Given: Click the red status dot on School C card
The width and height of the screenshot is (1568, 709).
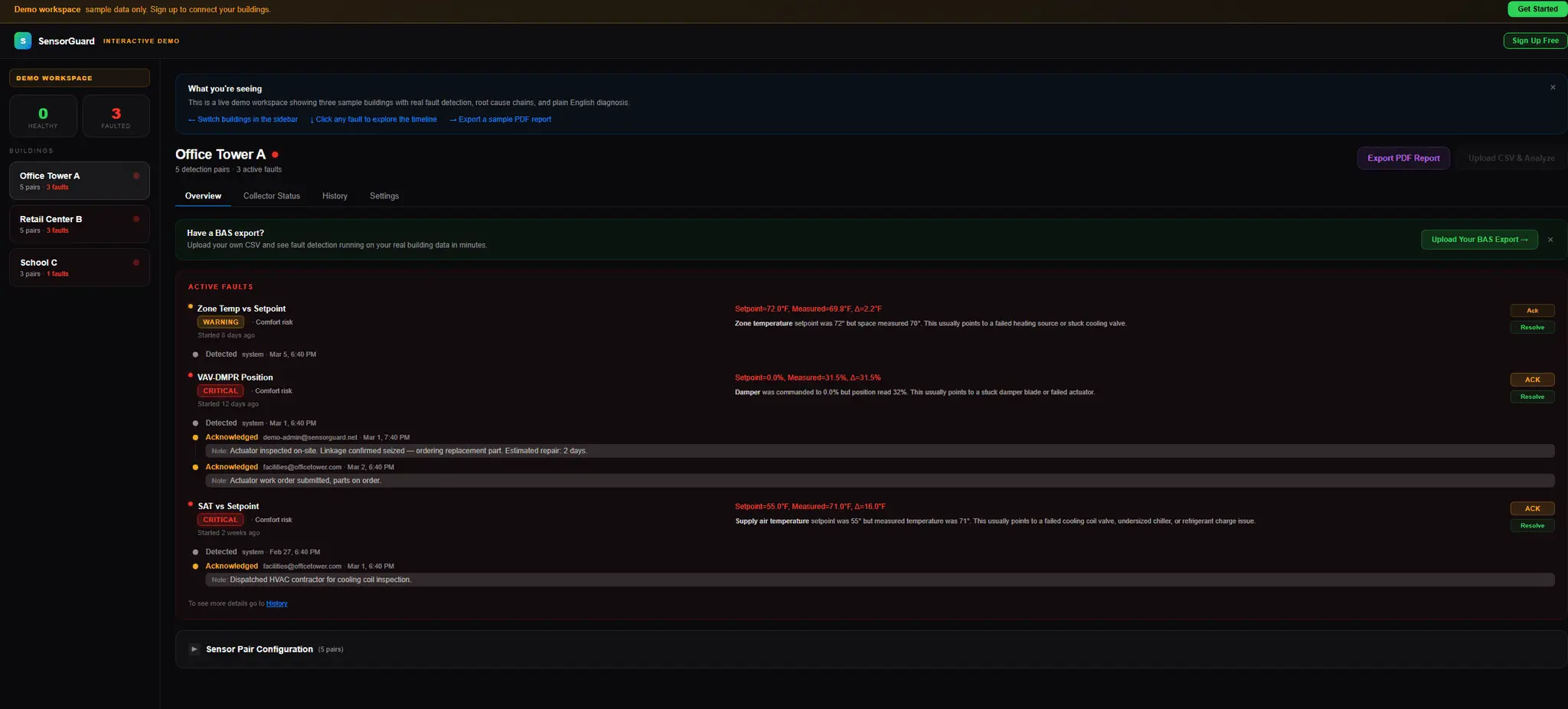Looking at the screenshot, I should tap(136, 263).
